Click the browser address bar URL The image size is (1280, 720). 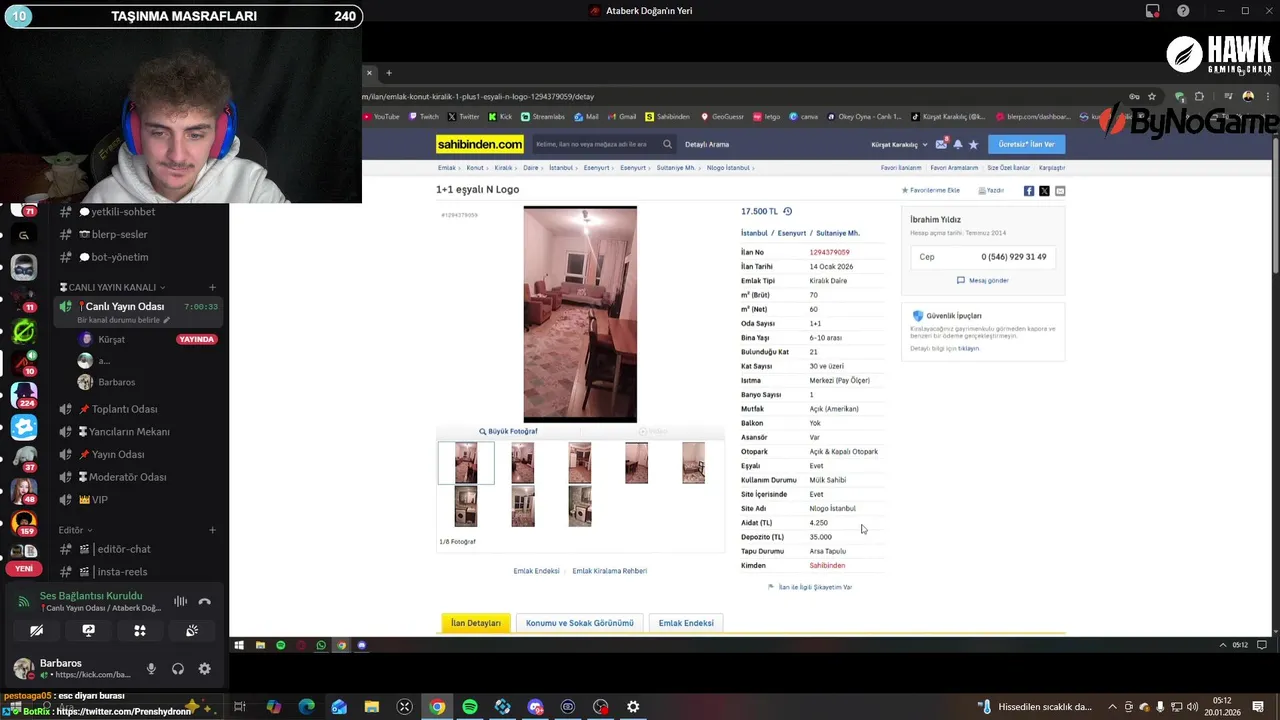(479, 96)
